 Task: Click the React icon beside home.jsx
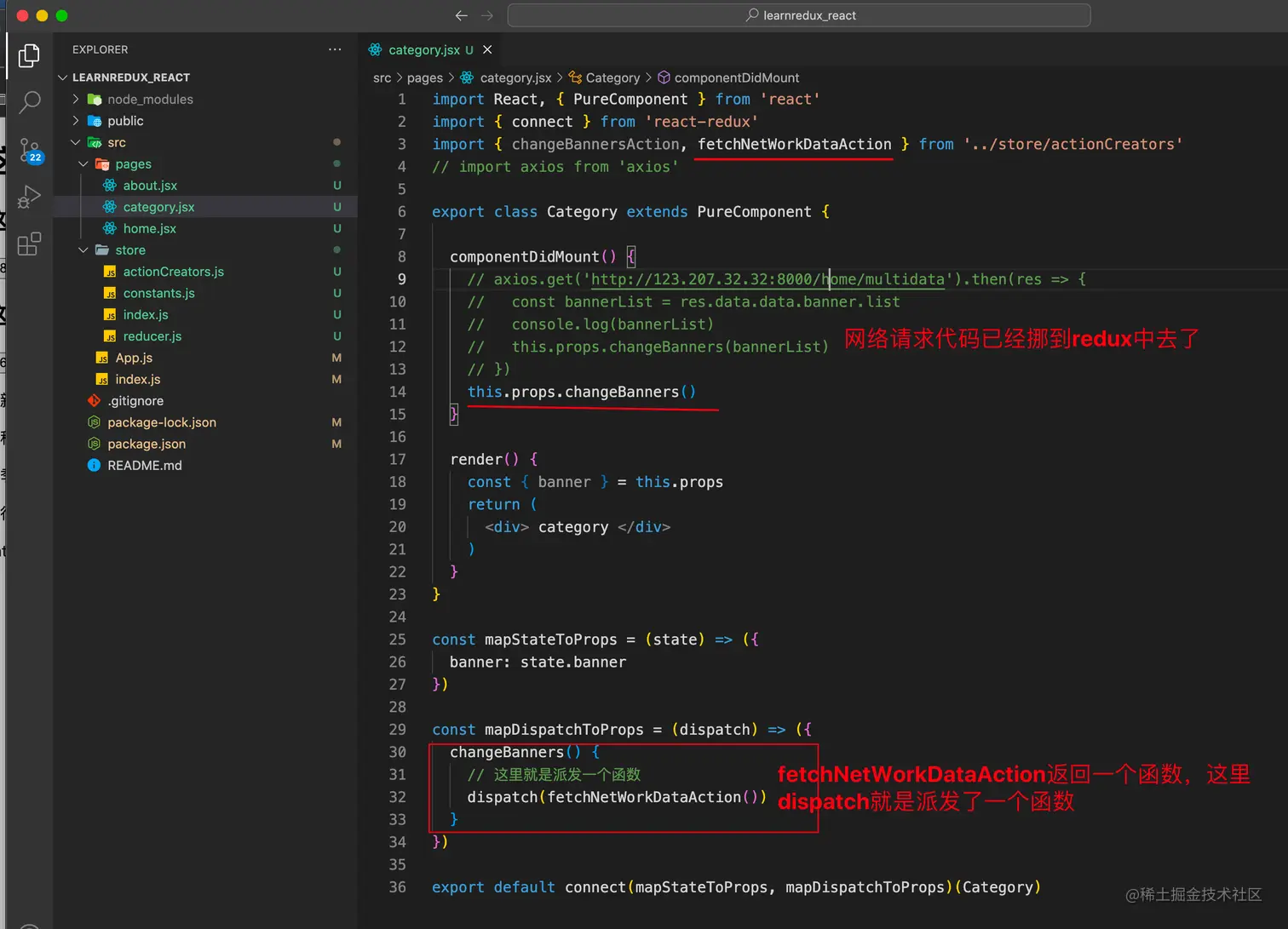click(x=110, y=228)
